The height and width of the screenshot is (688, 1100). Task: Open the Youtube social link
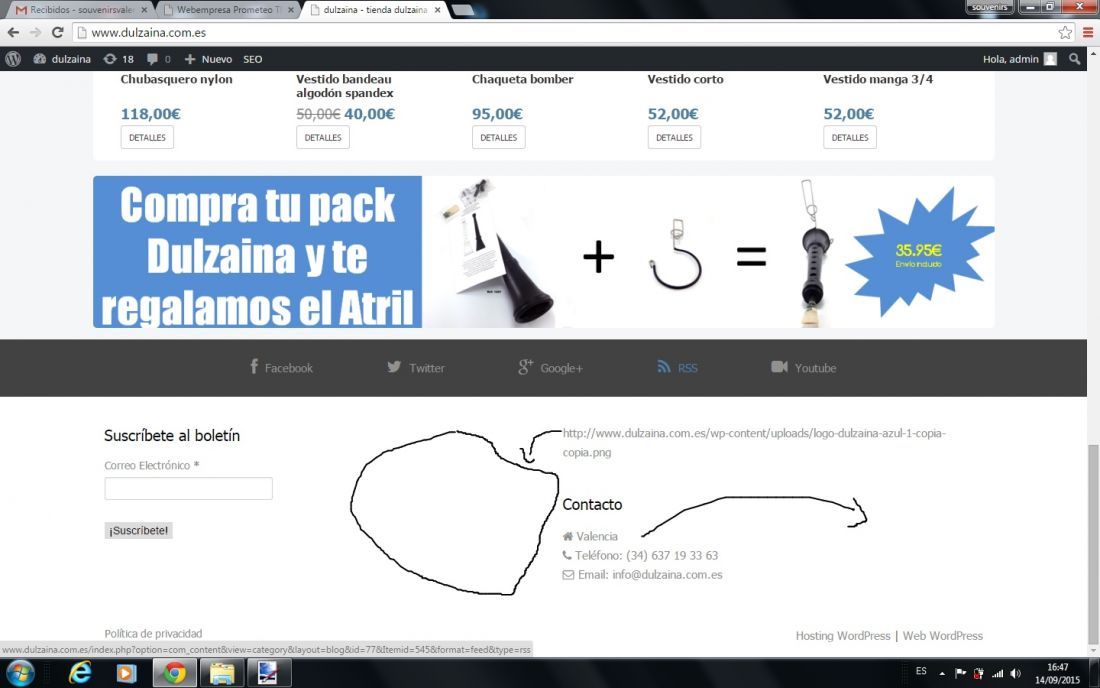pos(804,367)
